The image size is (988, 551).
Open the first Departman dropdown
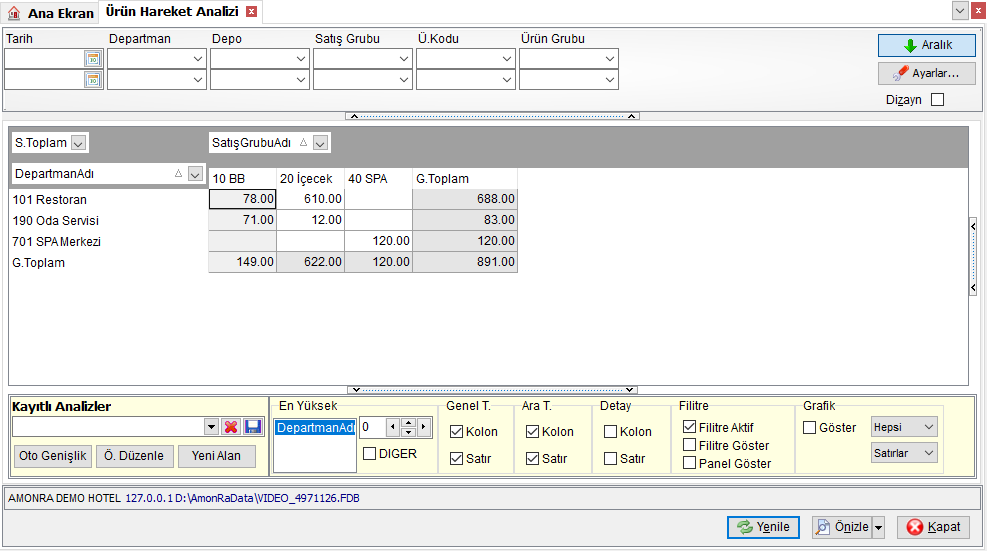[198, 59]
